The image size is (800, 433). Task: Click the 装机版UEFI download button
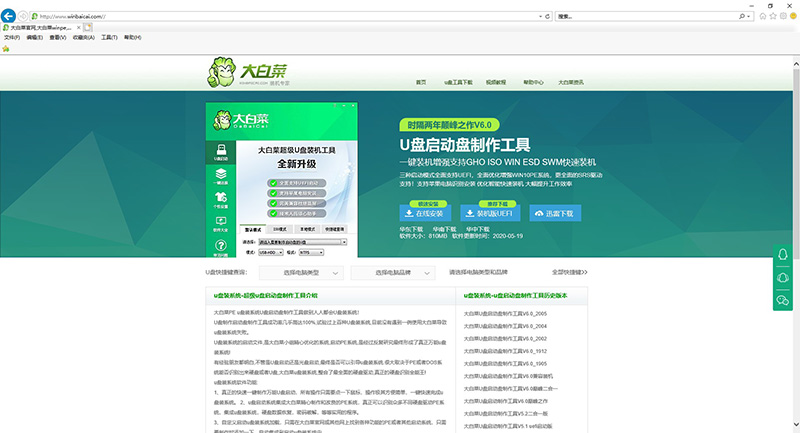[485, 213]
